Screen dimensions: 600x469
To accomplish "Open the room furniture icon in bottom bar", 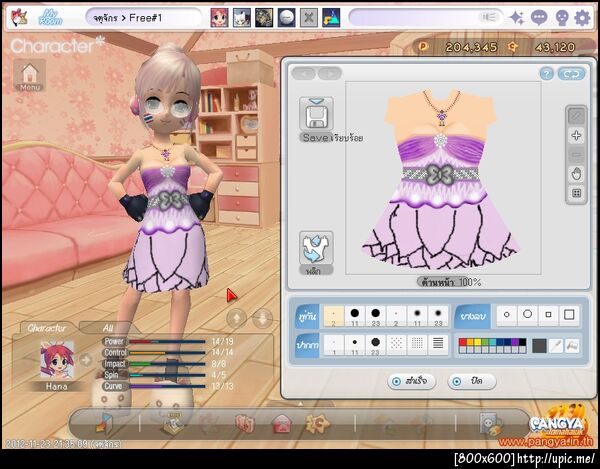I will pos(104,423).
